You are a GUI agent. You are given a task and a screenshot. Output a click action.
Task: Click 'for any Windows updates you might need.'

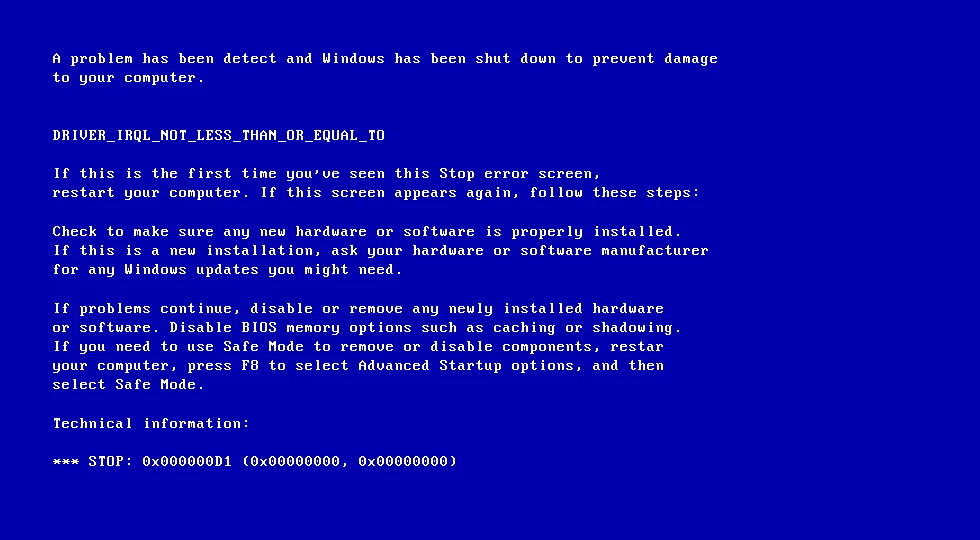(x=228, y=270)
